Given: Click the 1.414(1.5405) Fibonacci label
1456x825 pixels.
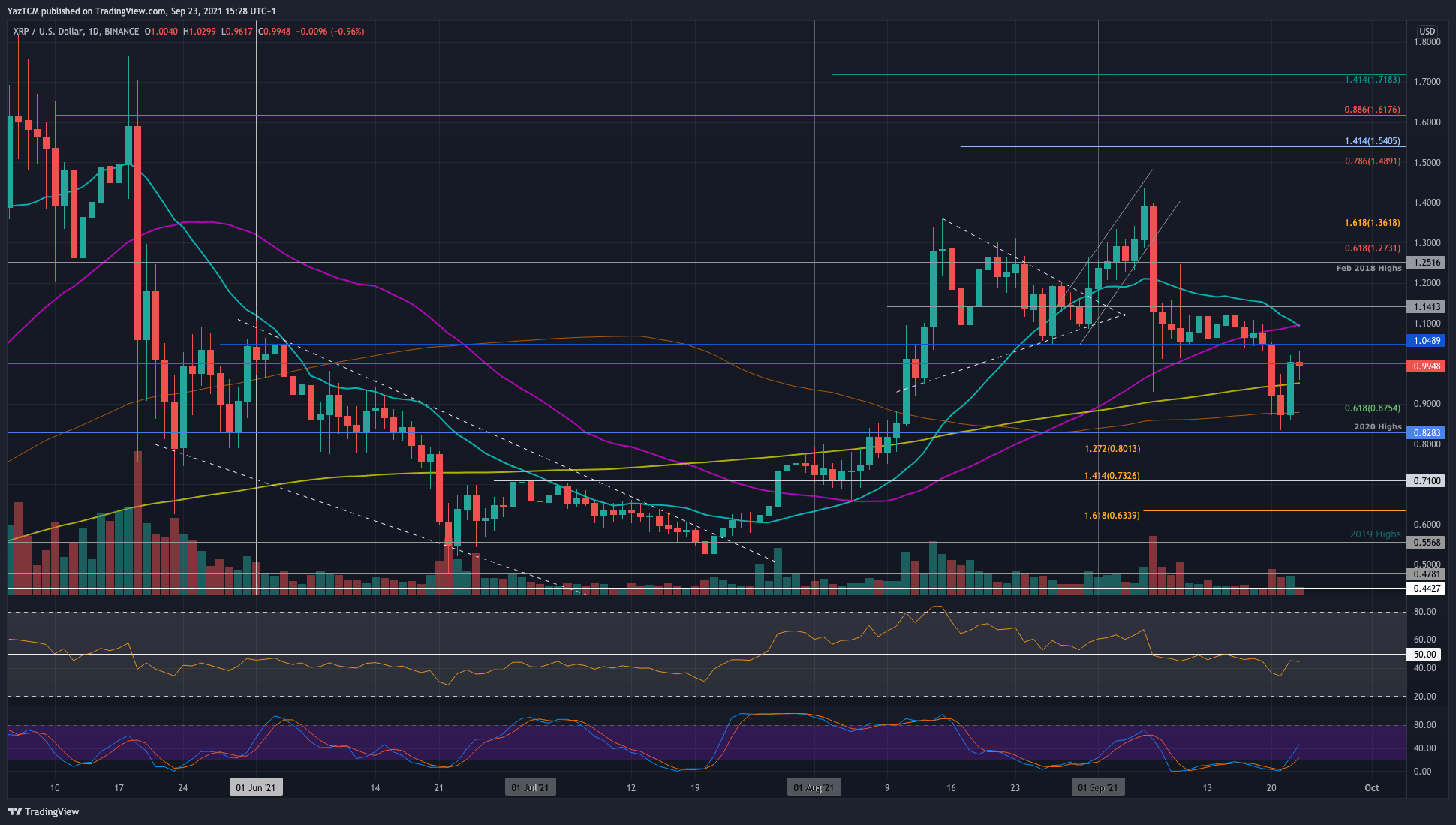Looking at the screenshot, I should (x=1373, y=141).
